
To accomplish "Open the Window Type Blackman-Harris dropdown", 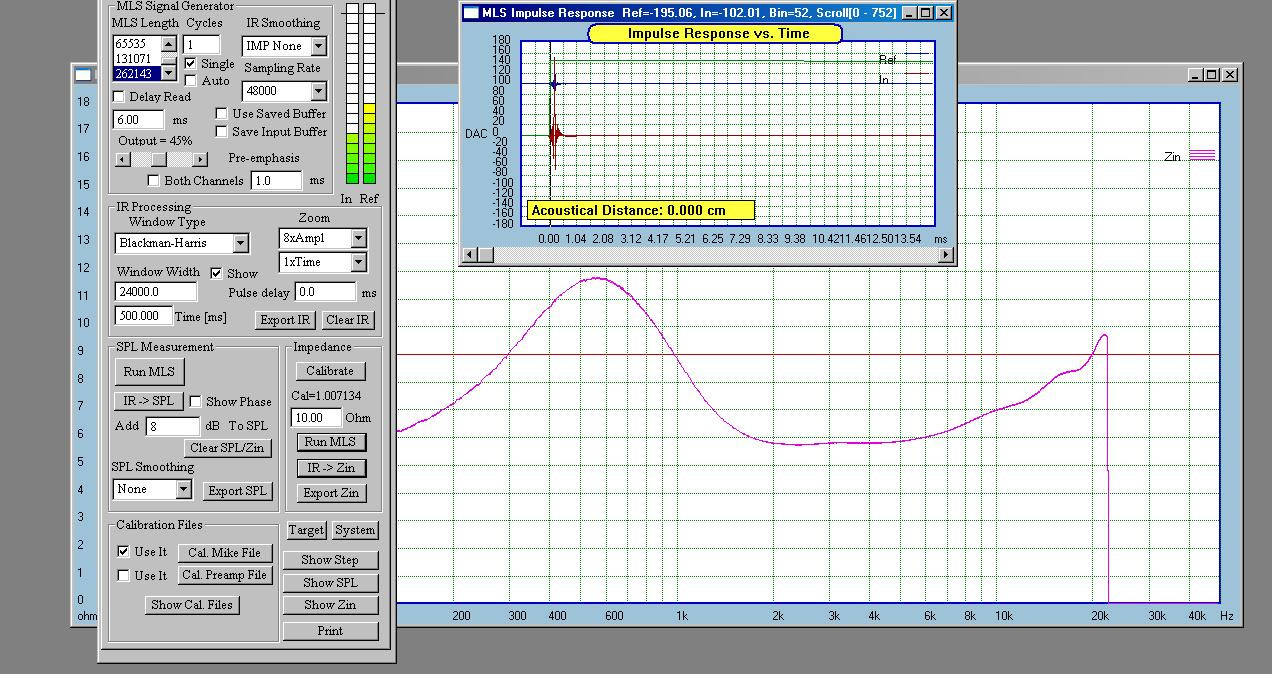I will pos(240,243).
